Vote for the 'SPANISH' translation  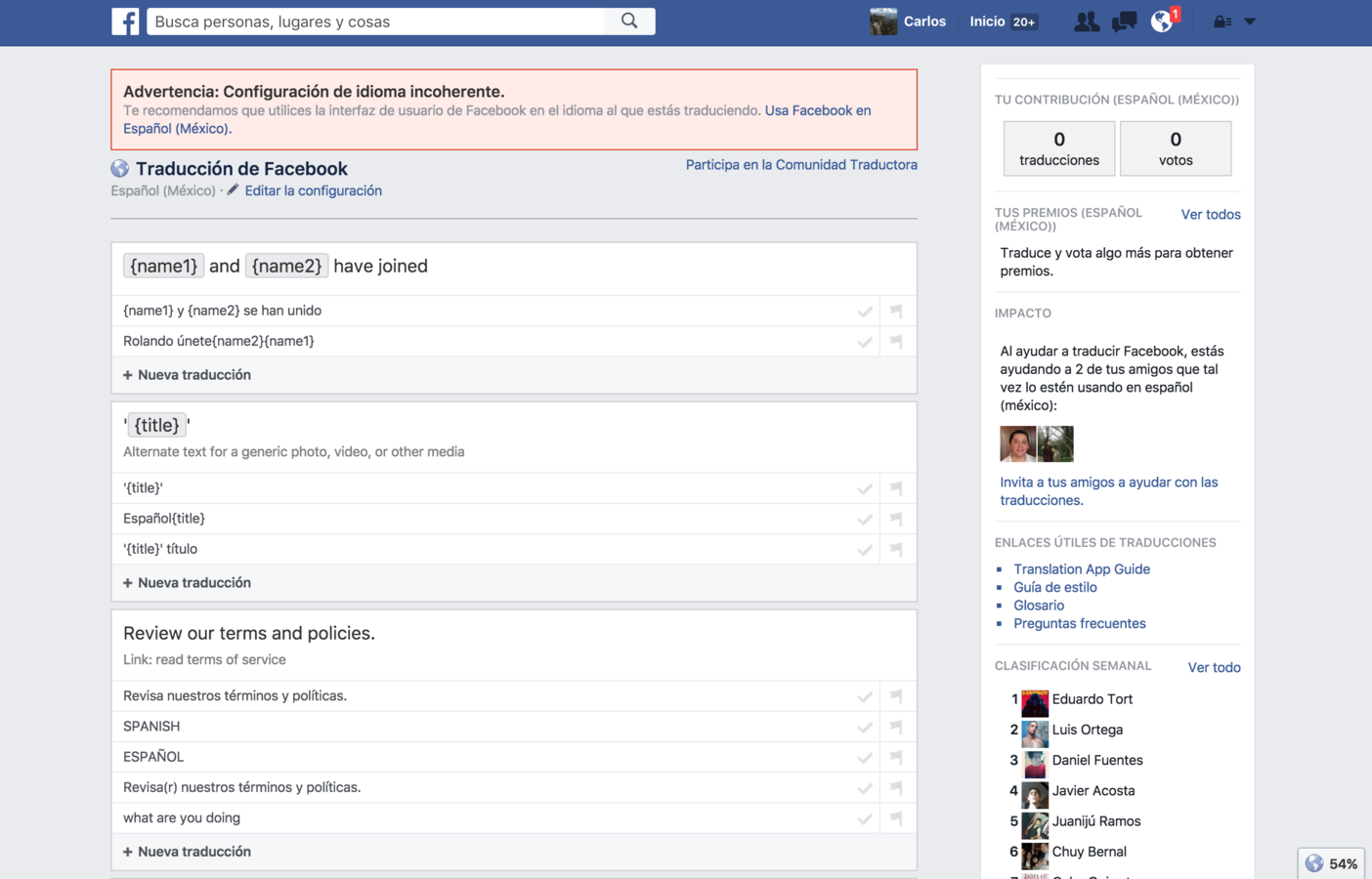[x=865, y=727]
